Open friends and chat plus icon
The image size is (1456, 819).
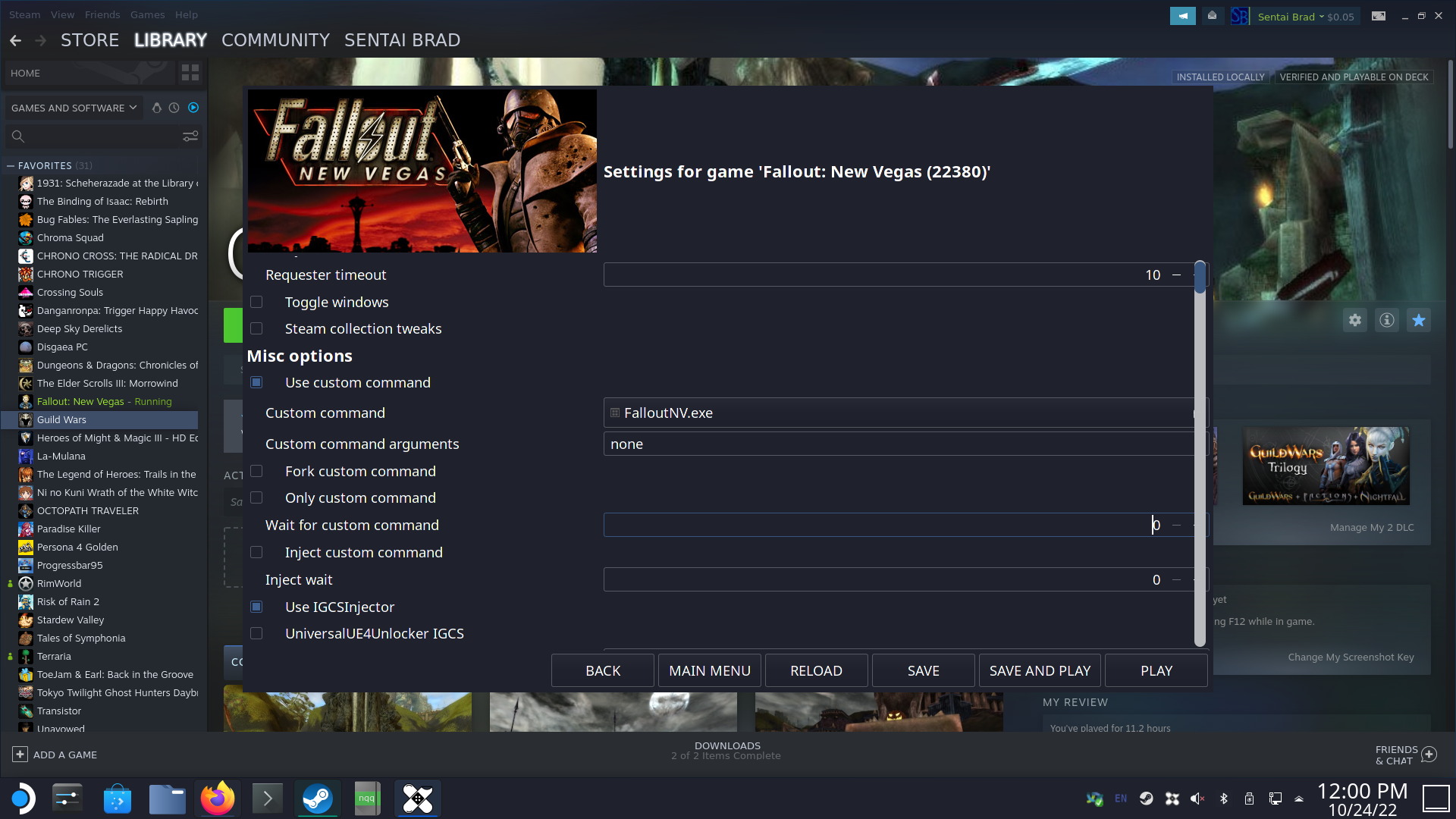coord(1429,755)
